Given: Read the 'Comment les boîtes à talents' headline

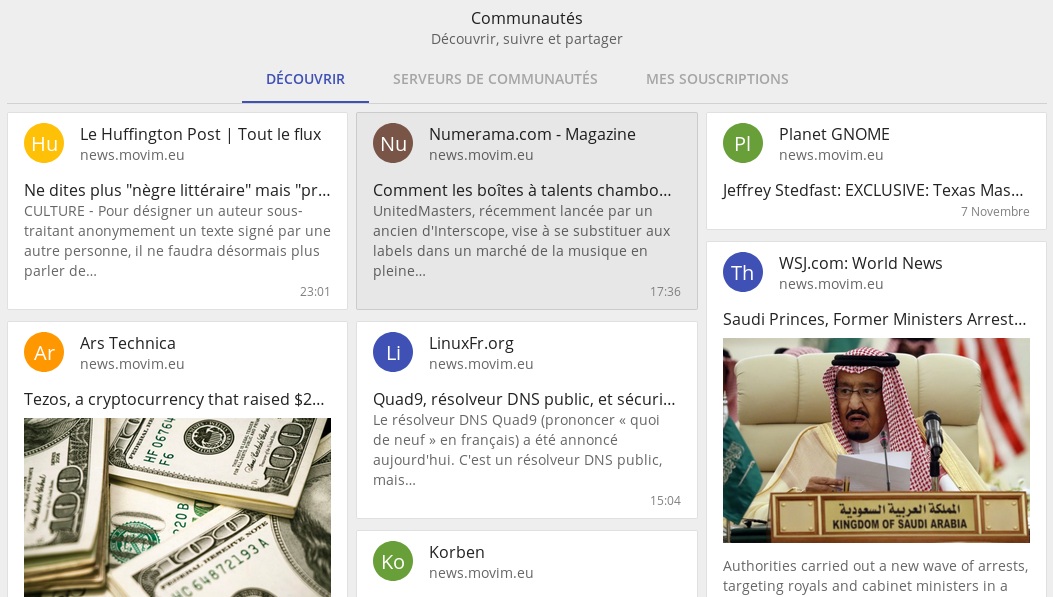Looking at the screenshot, I should (x=522, y=191).
